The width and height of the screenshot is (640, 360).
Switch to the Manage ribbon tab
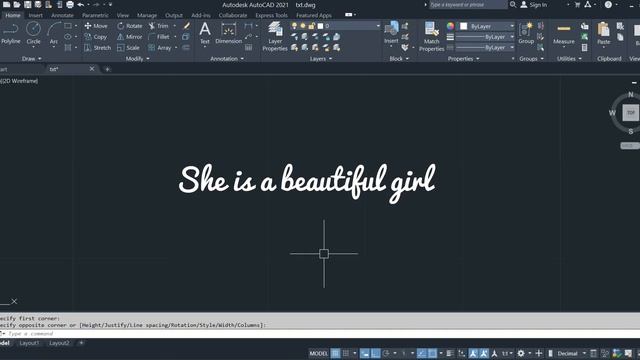pyautogui.click(x=147, y=15)
